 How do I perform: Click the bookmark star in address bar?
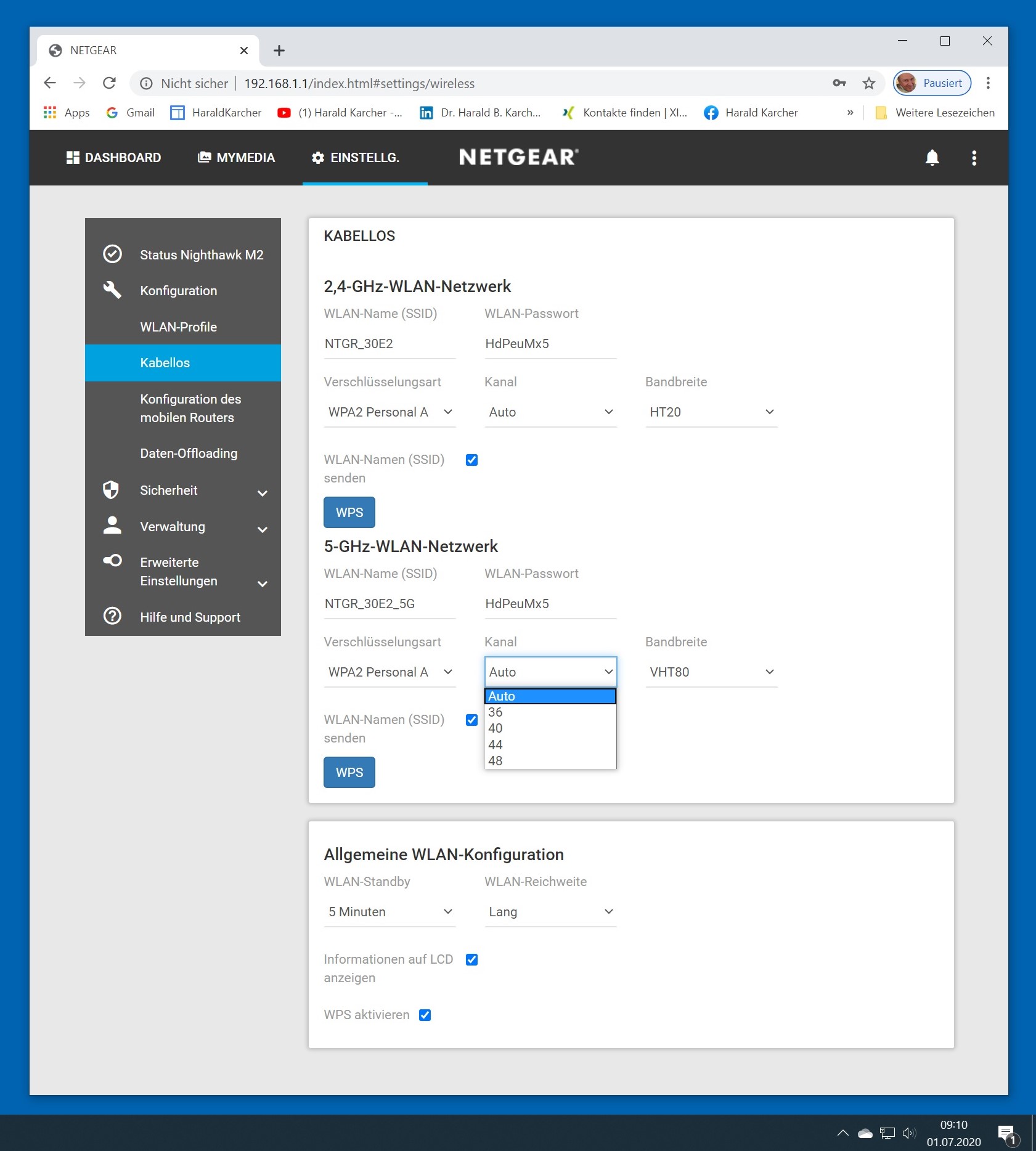(x=868, y=83)
